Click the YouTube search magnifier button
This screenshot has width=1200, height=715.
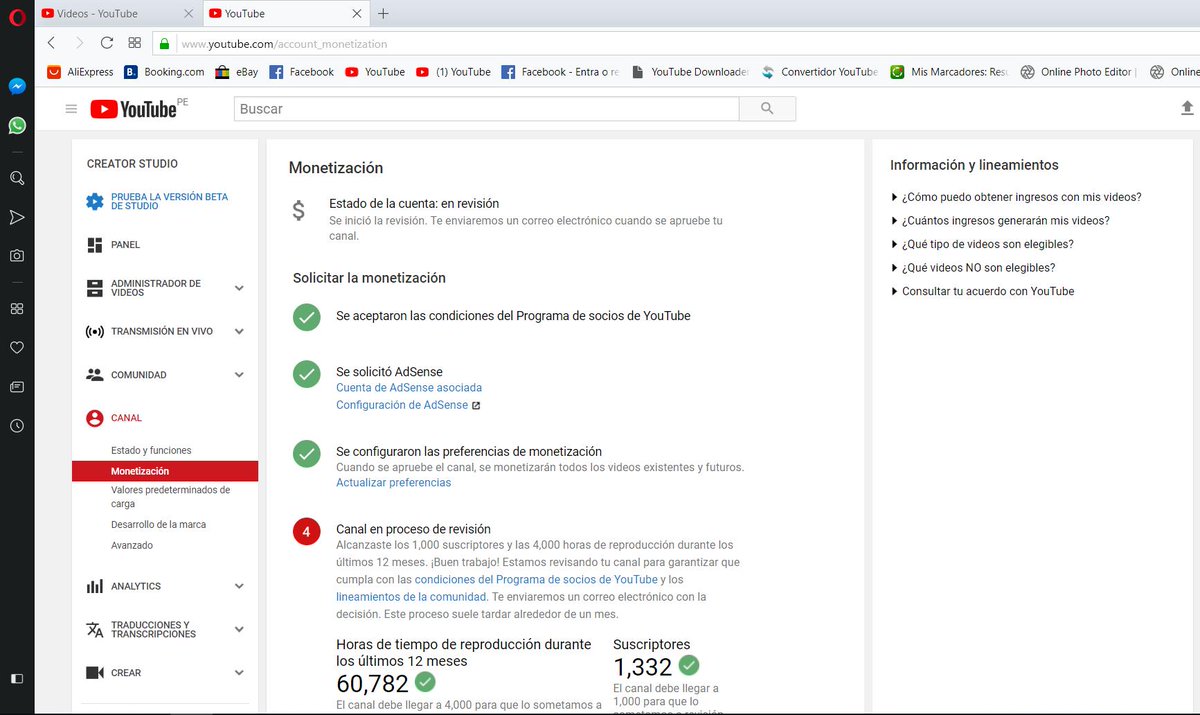pos(767,109)
